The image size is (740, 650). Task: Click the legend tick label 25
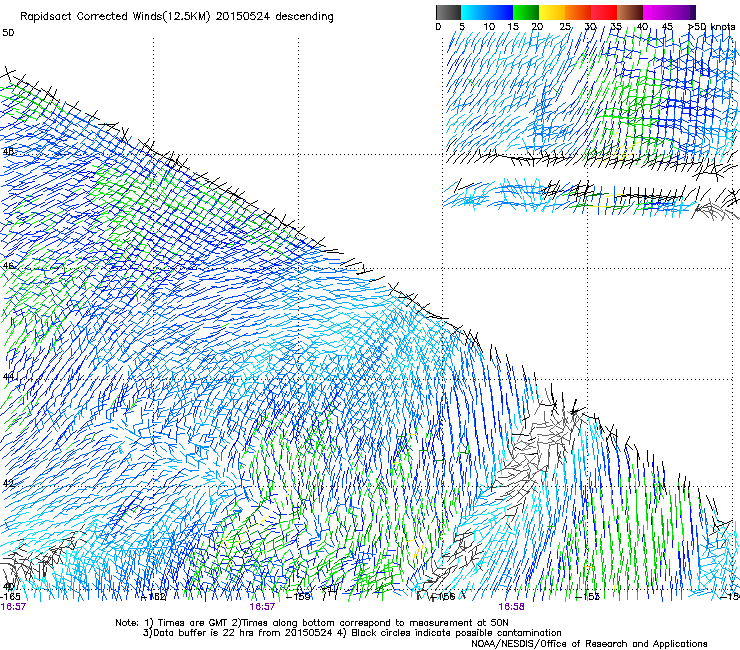tap(565, 27)
